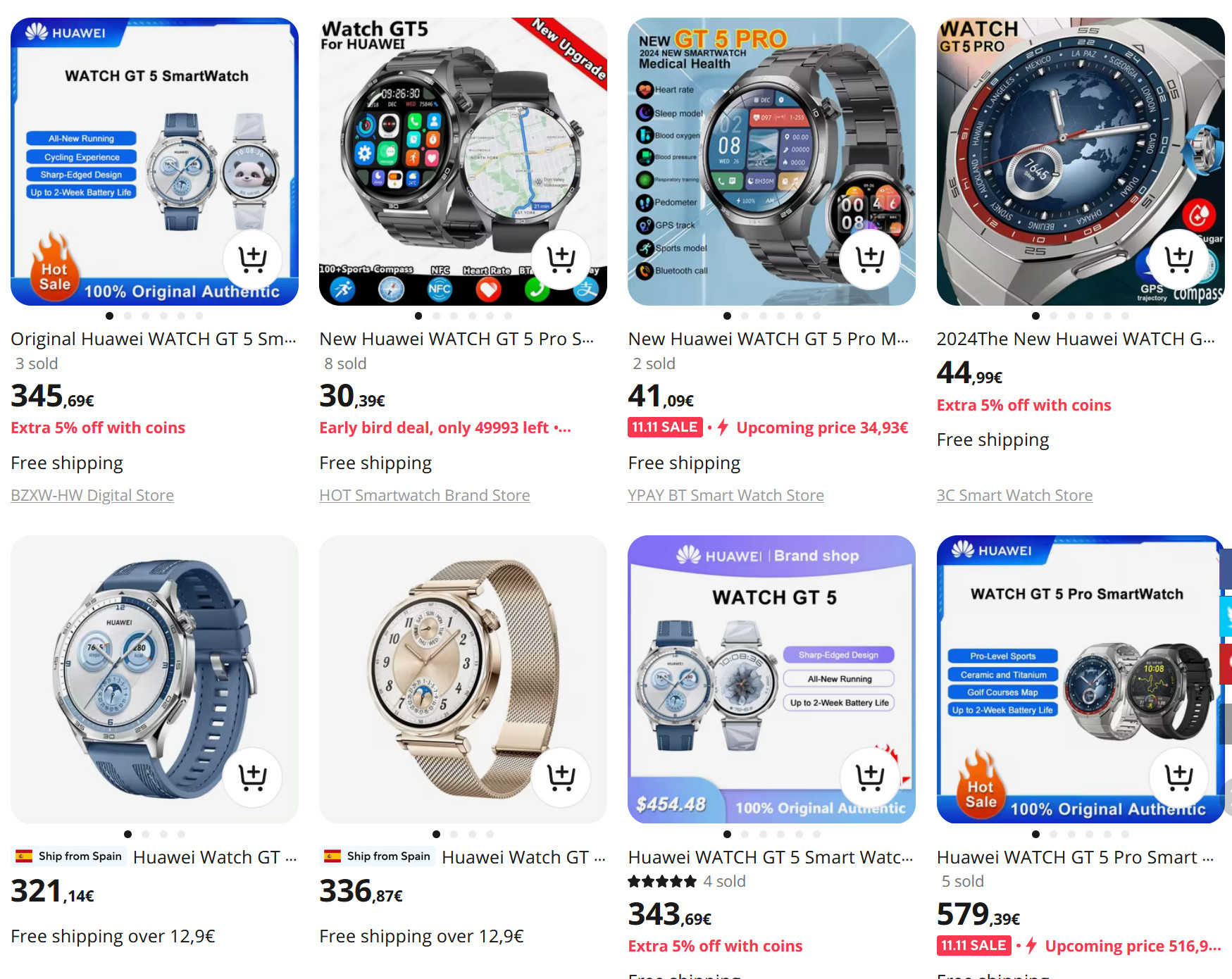Image resolution: width=1232 pixels, height=979 pixels.
Task: Click Extra 5% off with coins on 345,69€ item
Action: (98, 428)
